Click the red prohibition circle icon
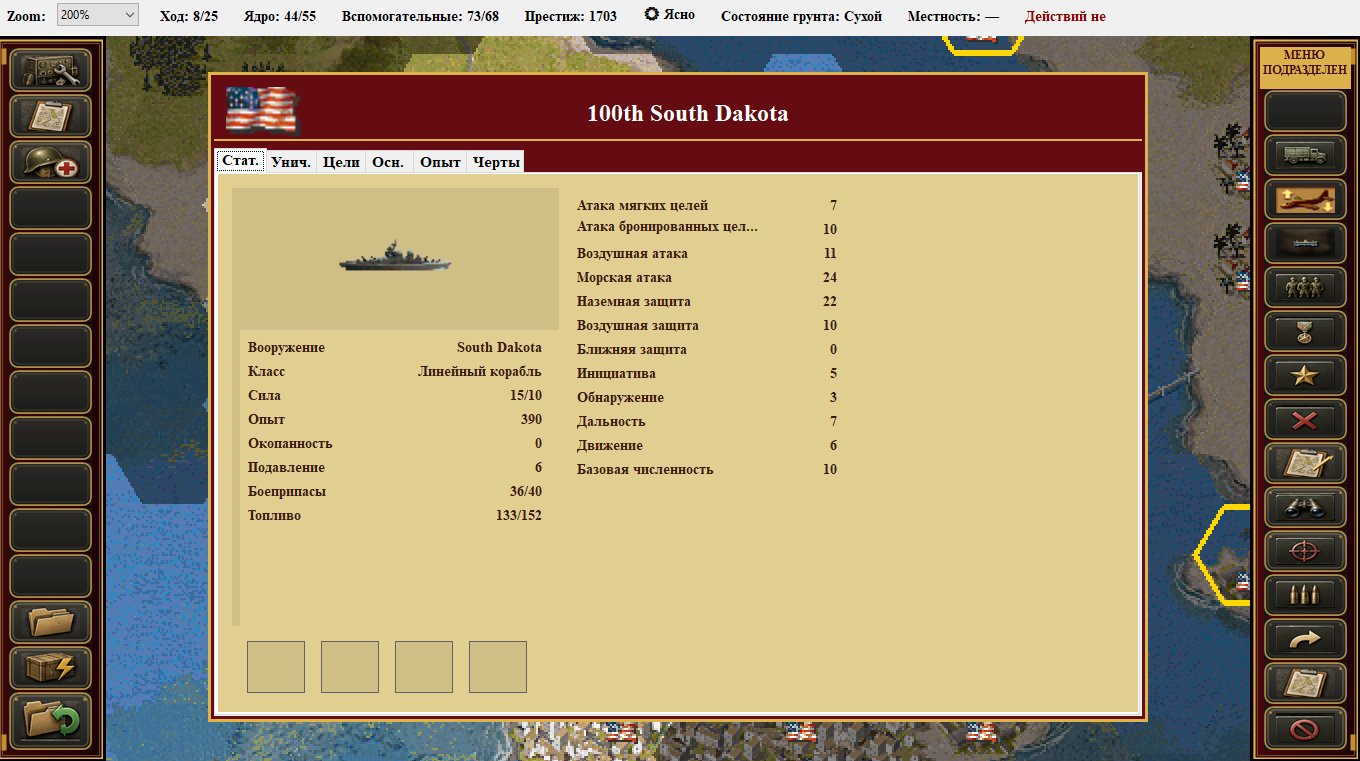 [x=1305, y=728]
